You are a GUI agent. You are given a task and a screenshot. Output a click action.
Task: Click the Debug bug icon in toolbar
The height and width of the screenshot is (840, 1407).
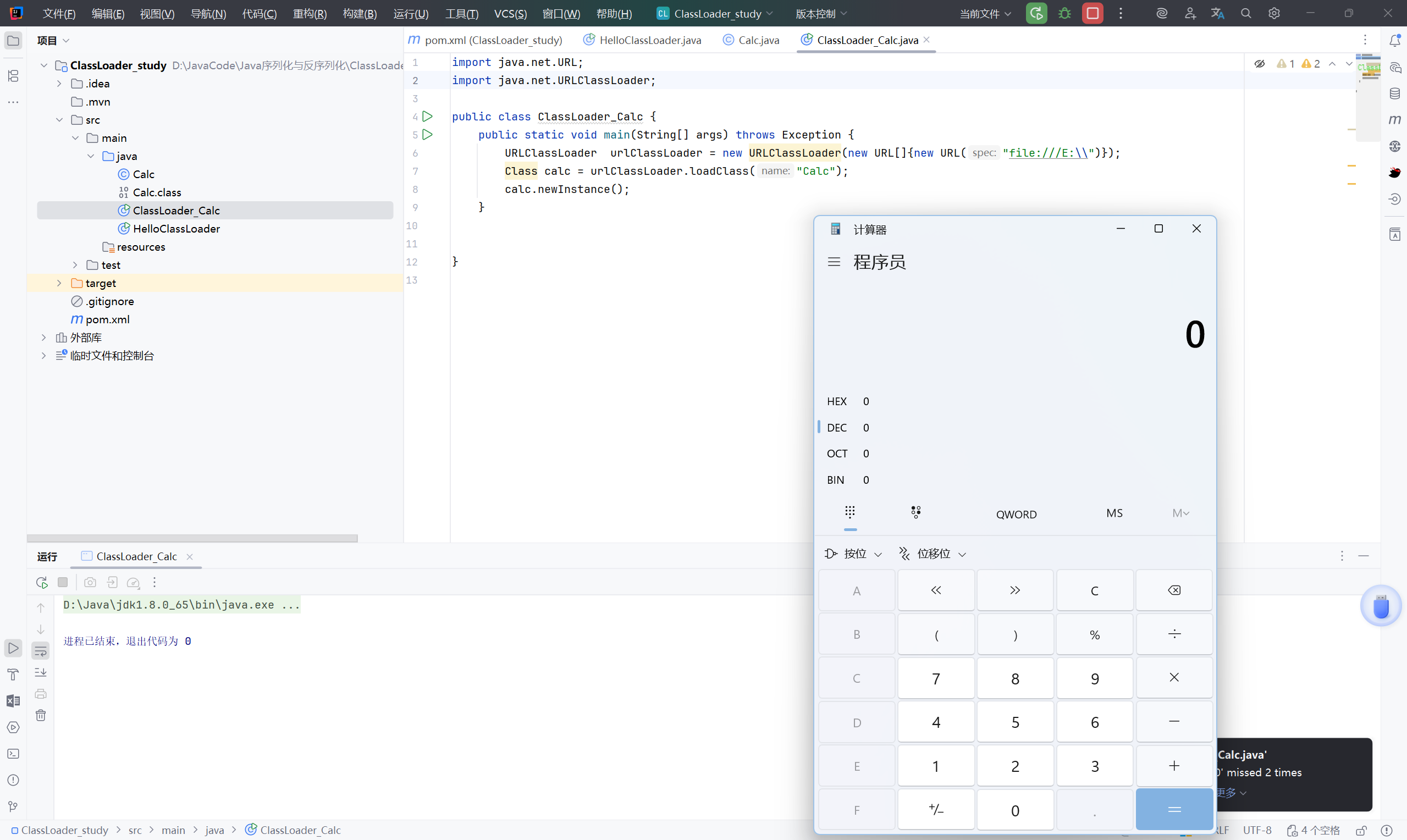coord(1064,14)
